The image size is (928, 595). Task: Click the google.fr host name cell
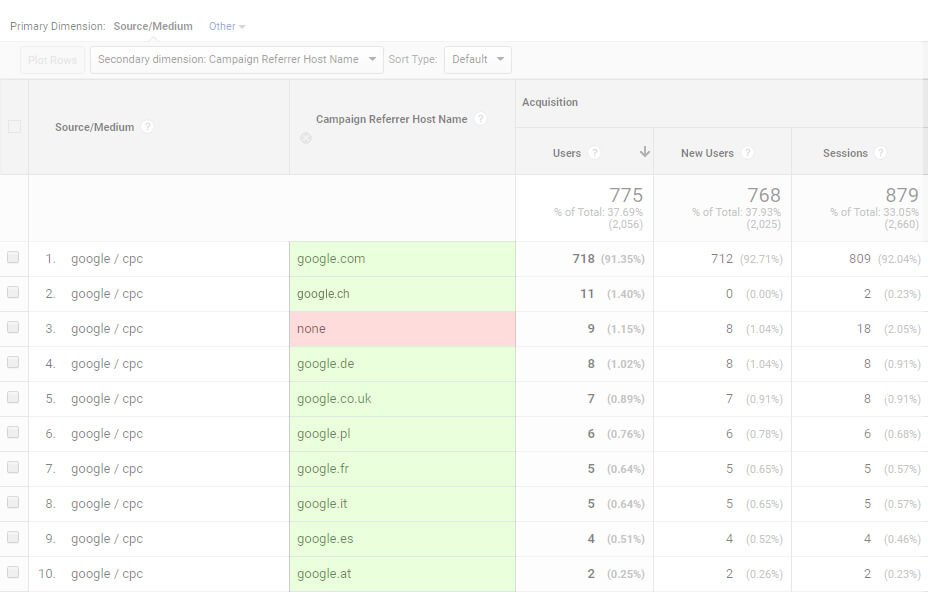pyautogui.click(x=402, y=468)
